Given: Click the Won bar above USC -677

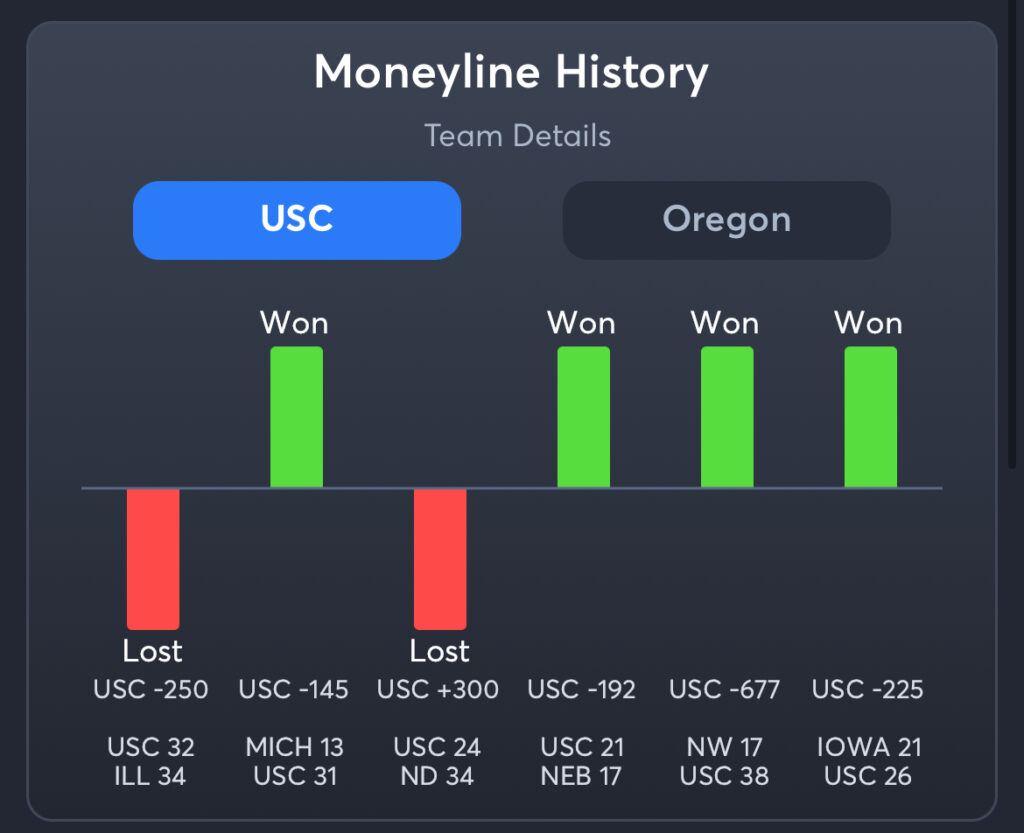Looking at the screenshot, I should coord(725,416).
